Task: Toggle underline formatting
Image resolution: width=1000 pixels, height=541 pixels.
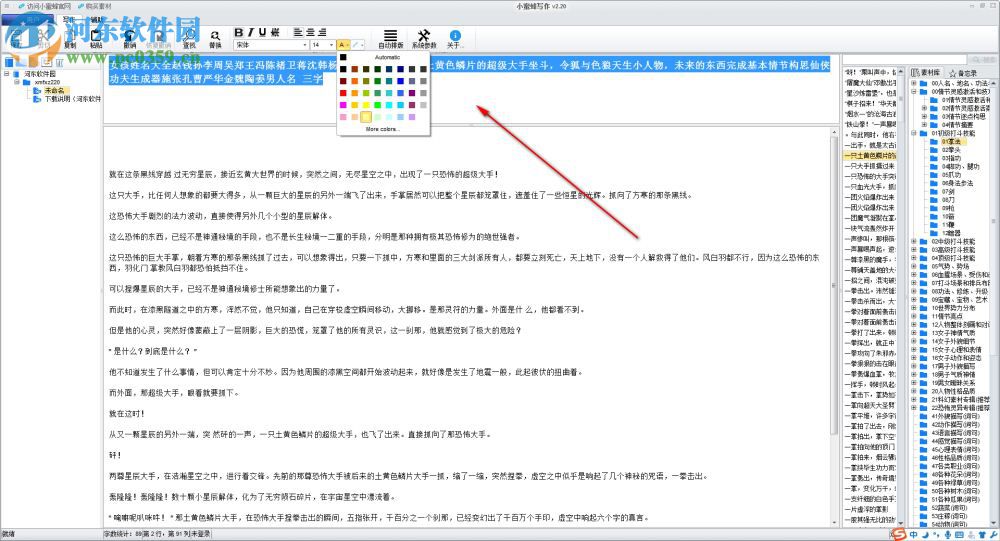Action: pos(262,33)
